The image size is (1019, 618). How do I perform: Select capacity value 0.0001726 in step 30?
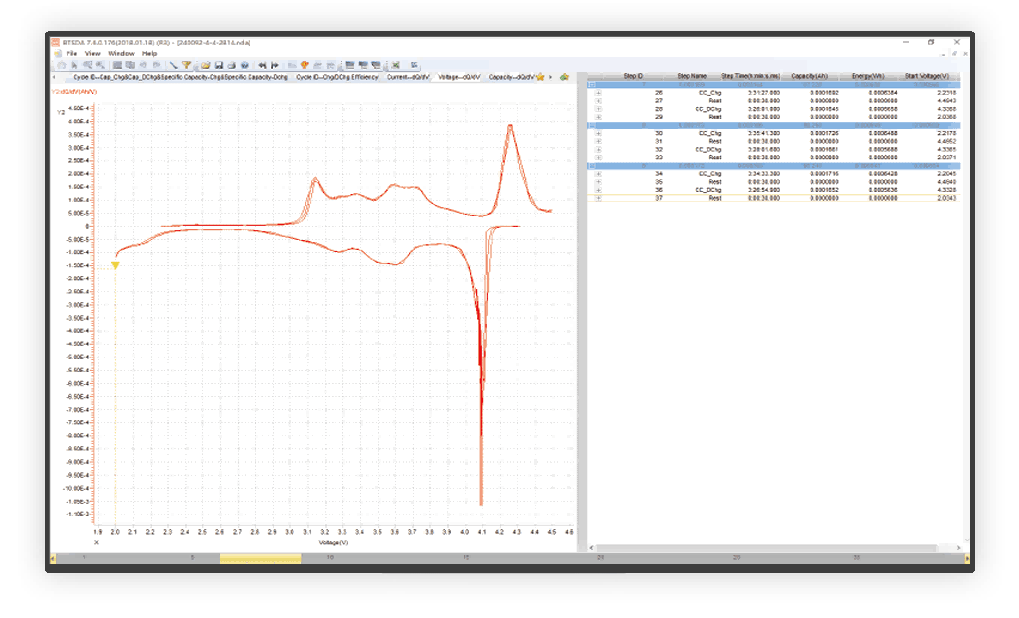click(x=824, y=133)
